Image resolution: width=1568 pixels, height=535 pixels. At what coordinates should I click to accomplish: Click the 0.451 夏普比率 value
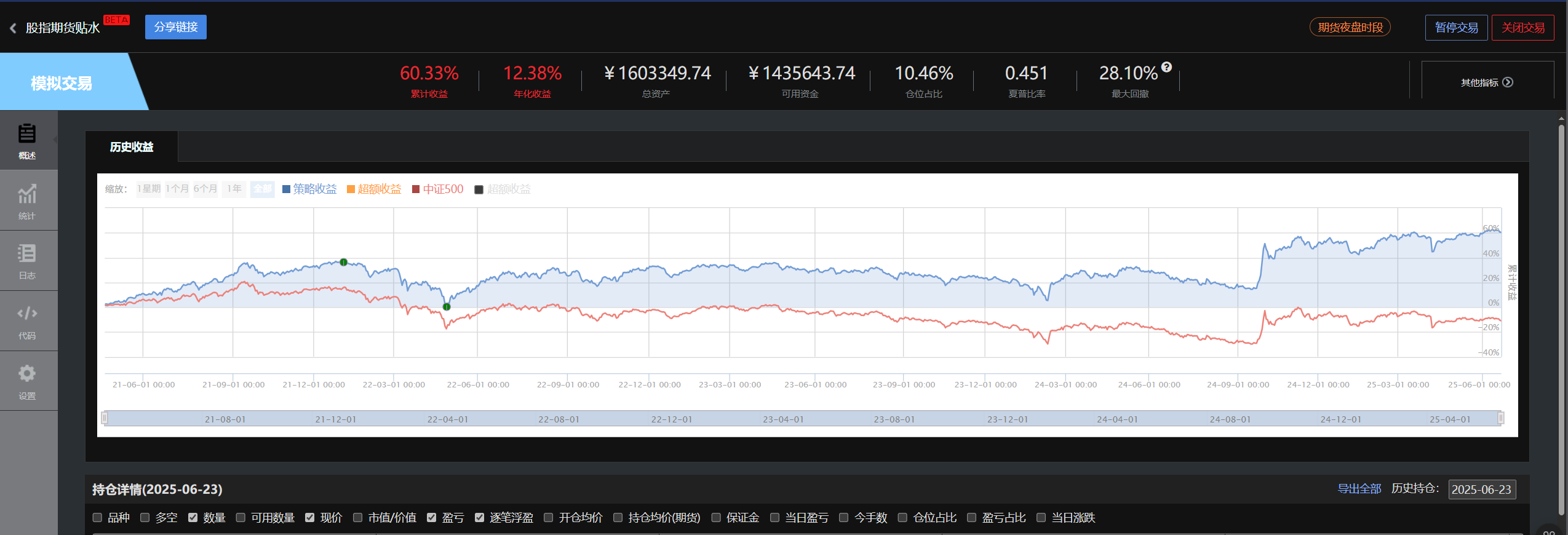[1027, 73]
